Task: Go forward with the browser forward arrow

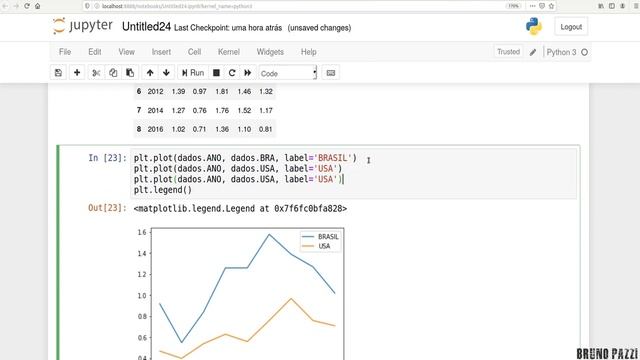Action: [x=16, y=6]
